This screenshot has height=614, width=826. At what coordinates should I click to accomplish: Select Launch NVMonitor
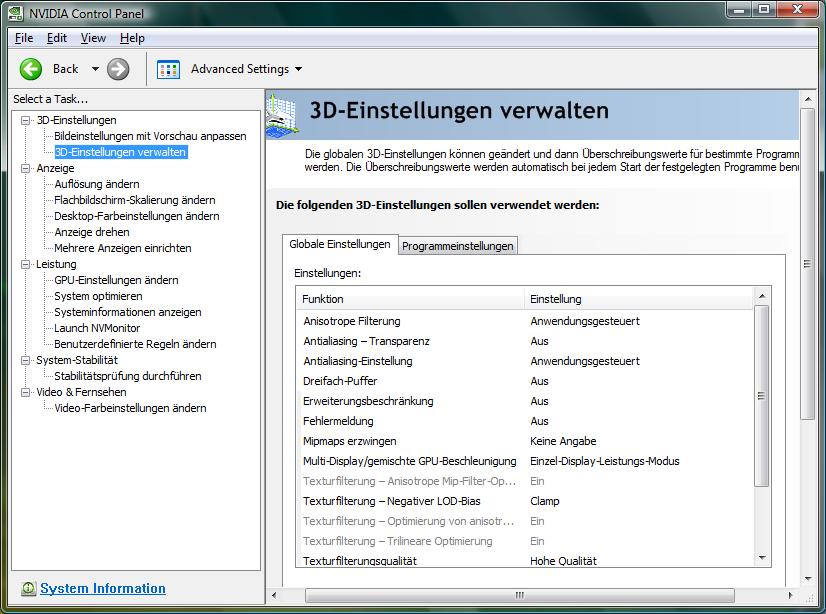[97, 328]
